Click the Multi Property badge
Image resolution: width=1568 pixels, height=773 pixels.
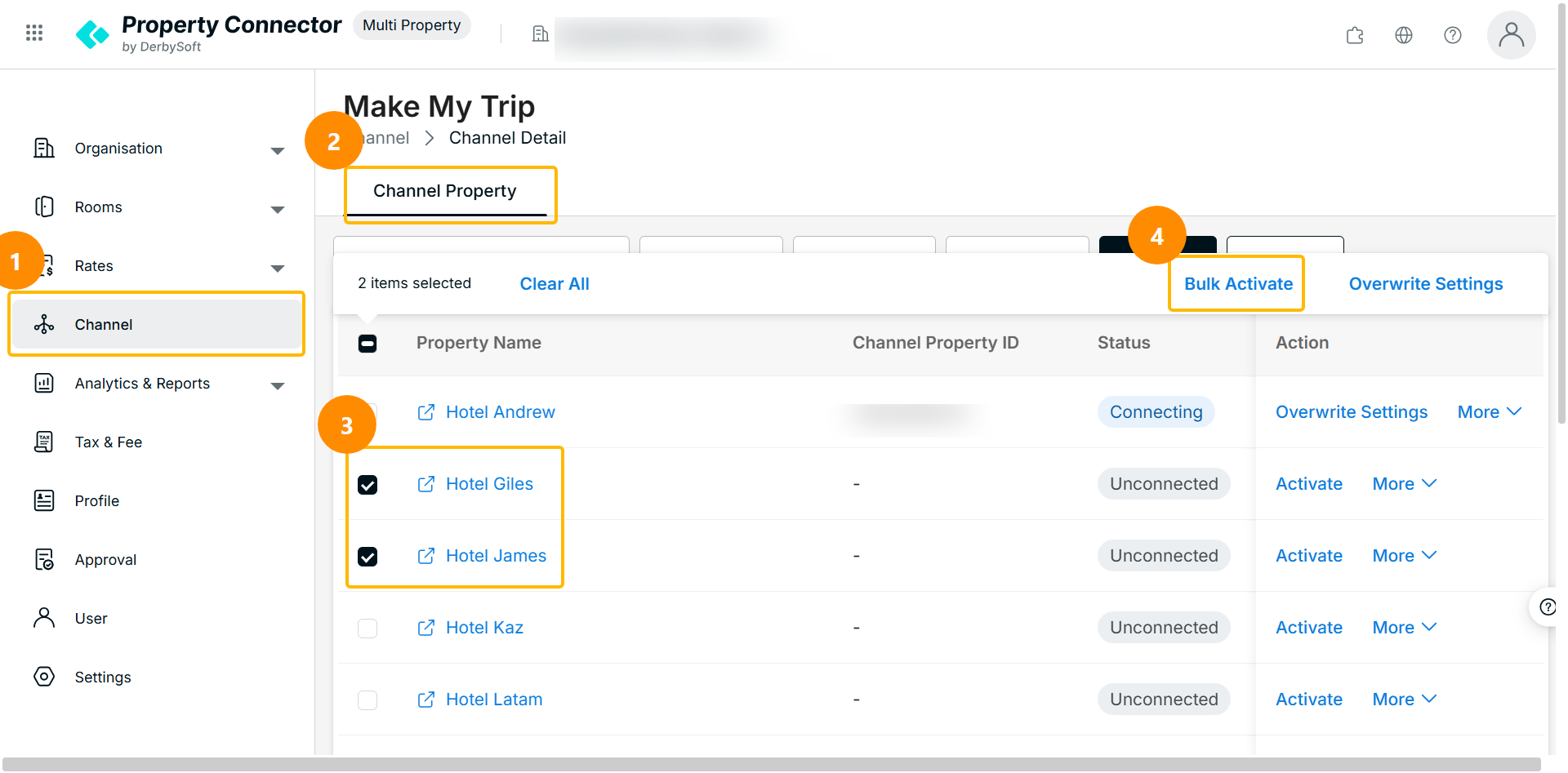[x=412, y=25]
